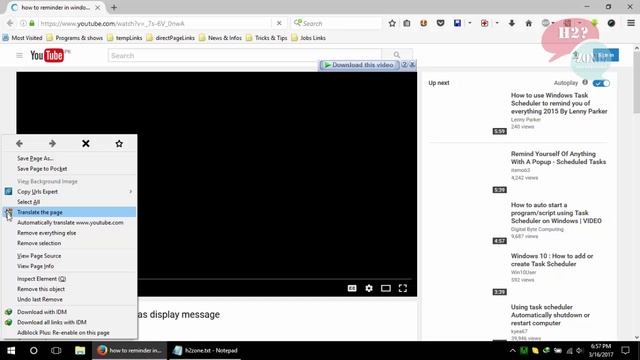Open video 'Windows 10 : How to add or create Task Scheduler'
640x360 pixels.
552,260
